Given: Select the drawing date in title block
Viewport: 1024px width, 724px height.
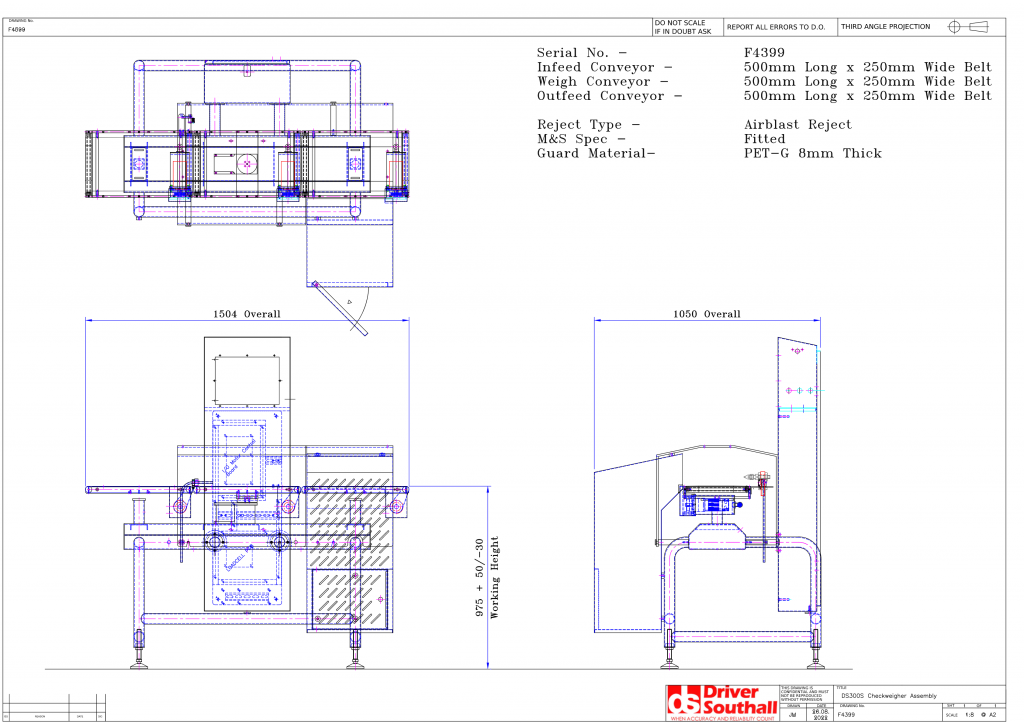Looking at the screenshot, I should [x=818, y=713].
